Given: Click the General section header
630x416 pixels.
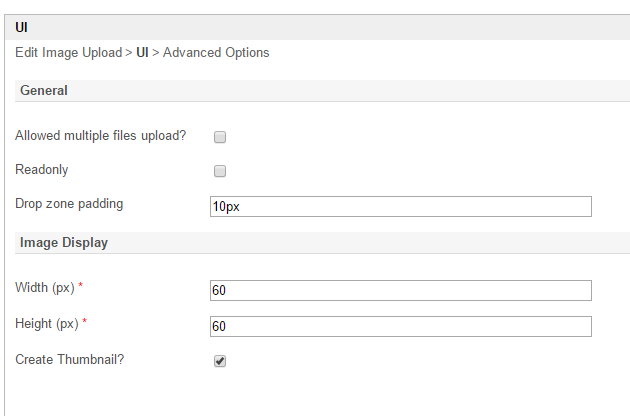Looking at the screenshot, I should pyautogui.click(x=44, y=91).
